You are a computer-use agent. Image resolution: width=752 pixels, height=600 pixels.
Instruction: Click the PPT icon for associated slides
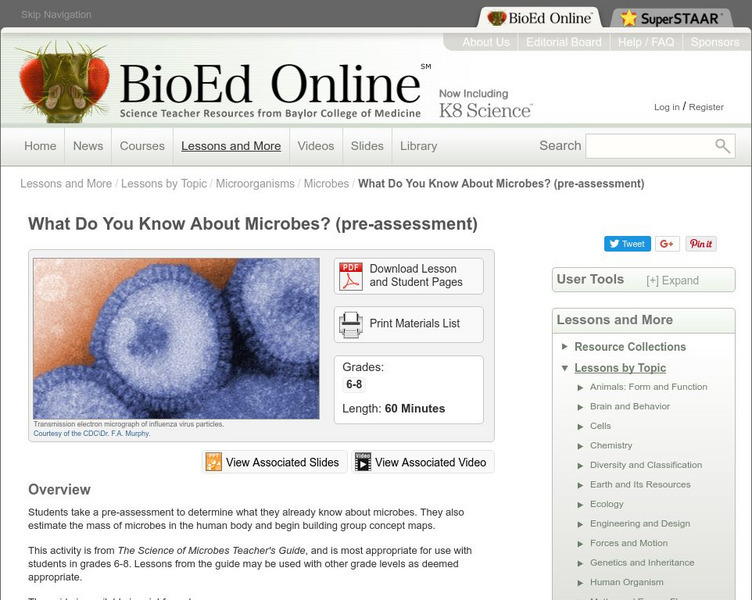click(x=213, y=462)
